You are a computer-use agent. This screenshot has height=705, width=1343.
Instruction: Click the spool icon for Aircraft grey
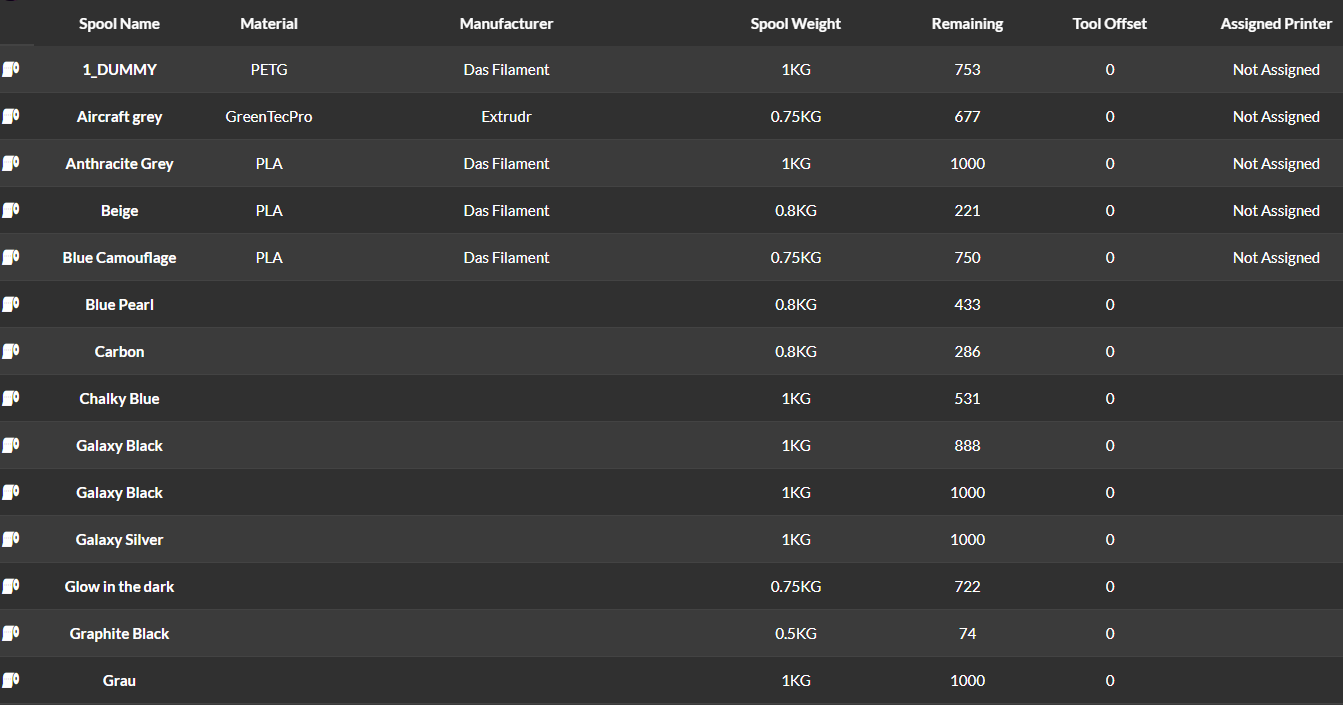[x=10, y=116]
